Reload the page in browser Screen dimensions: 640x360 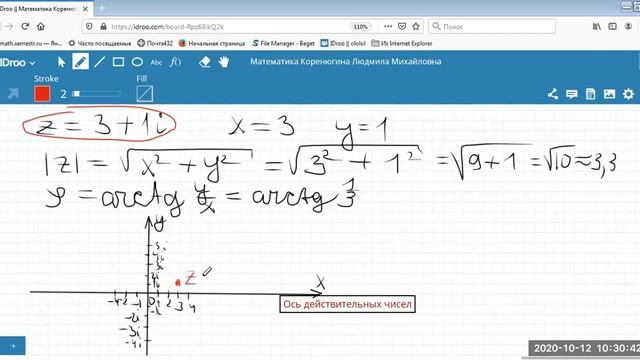[25, 27]
